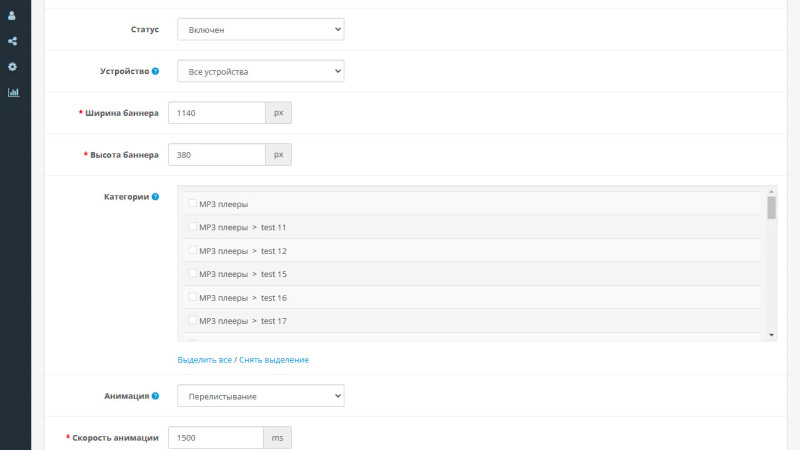Check the MP3 плееры > test 17 checkbox

[192, 320]
